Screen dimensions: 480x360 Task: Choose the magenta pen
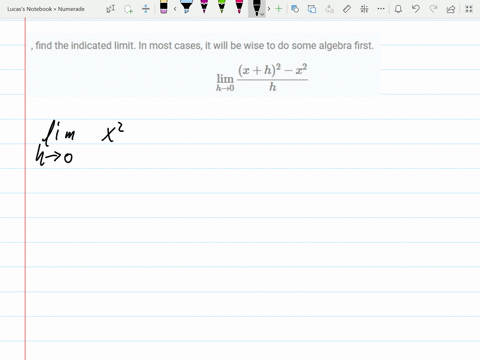coord(204,7)
